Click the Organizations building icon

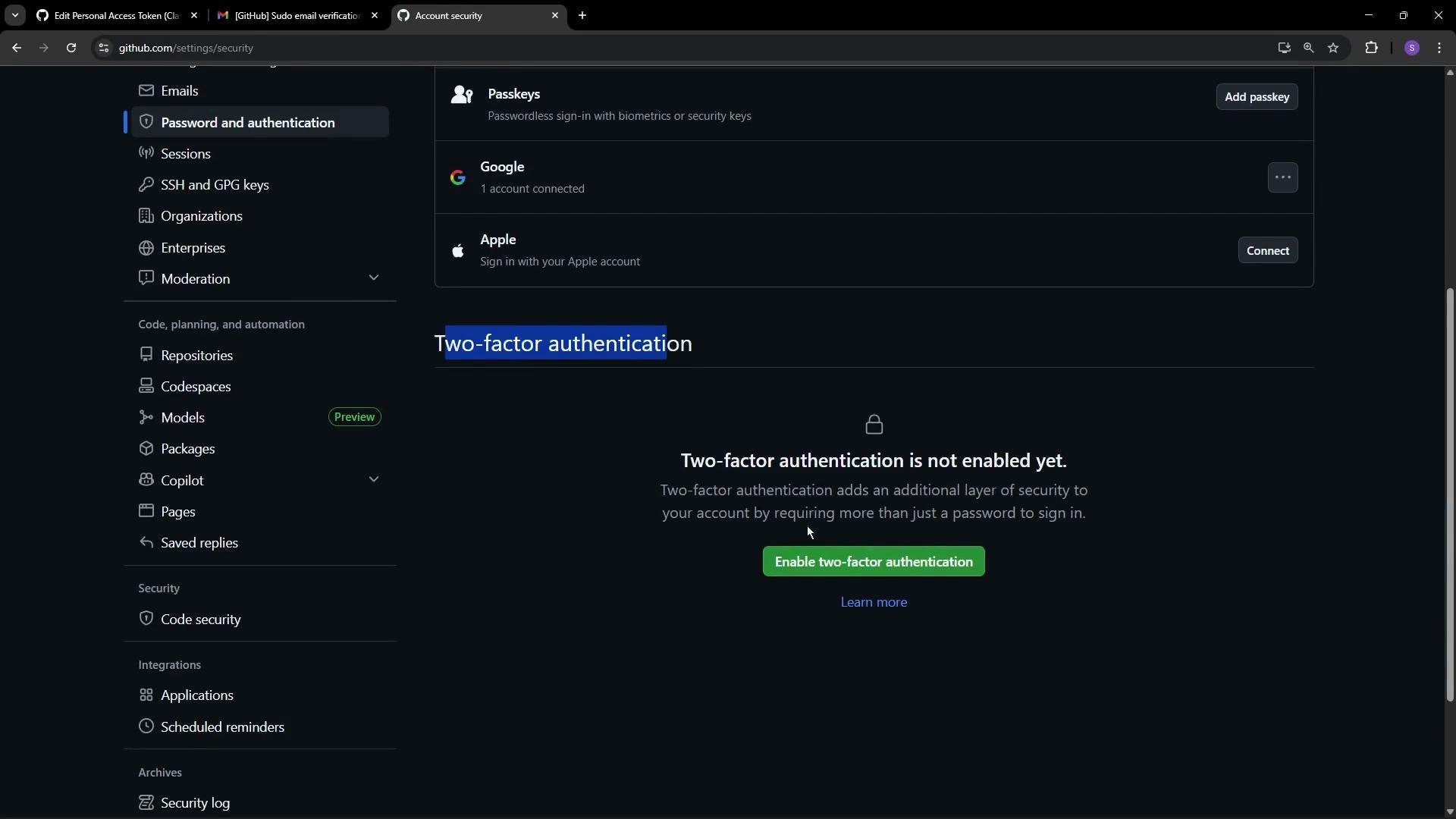pyautogui.click(x=146, y=215)
